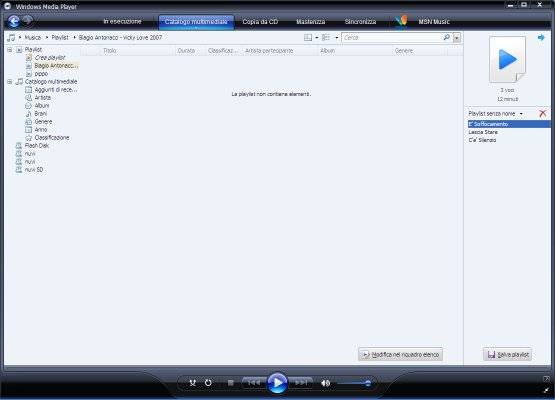This screenshot has width=555, height=400.
Task: Click the search magnifier icon
Action: pos(447,37)
